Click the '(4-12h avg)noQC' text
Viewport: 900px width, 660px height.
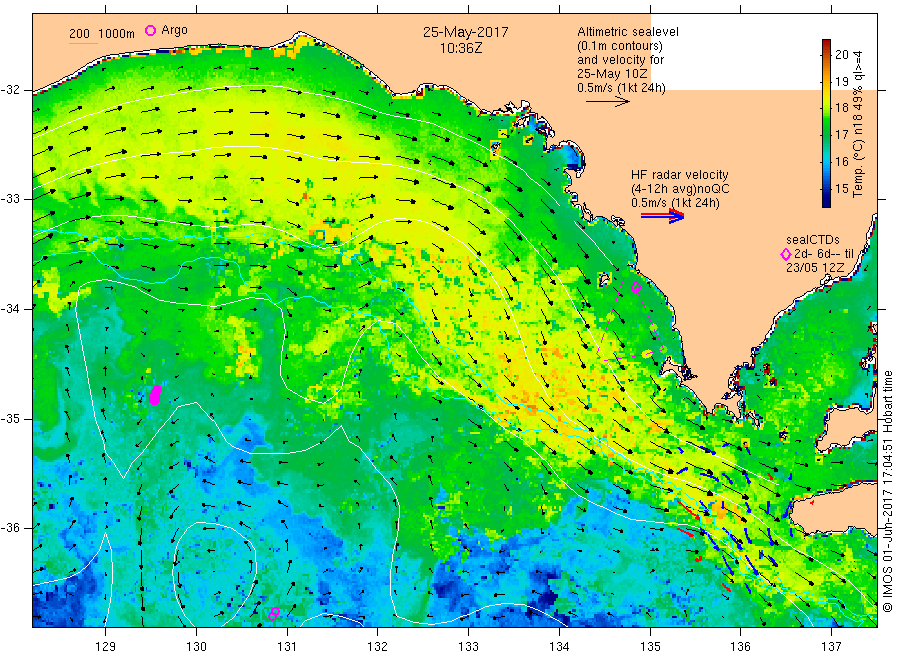pyautogui.click(x=680, y=189)
